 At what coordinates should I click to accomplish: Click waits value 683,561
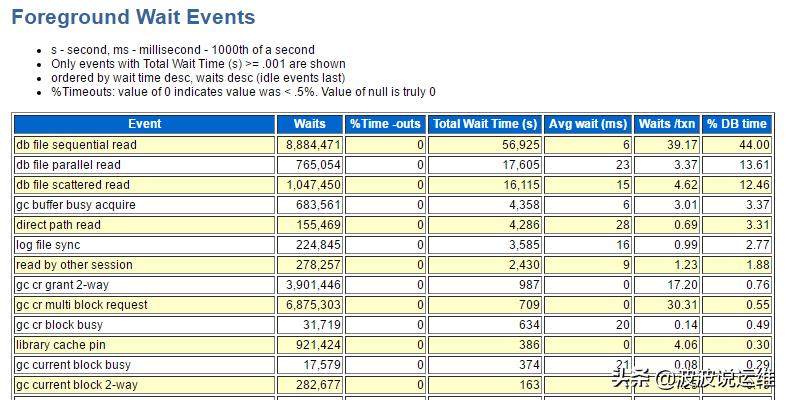click(x=318, y=205)
